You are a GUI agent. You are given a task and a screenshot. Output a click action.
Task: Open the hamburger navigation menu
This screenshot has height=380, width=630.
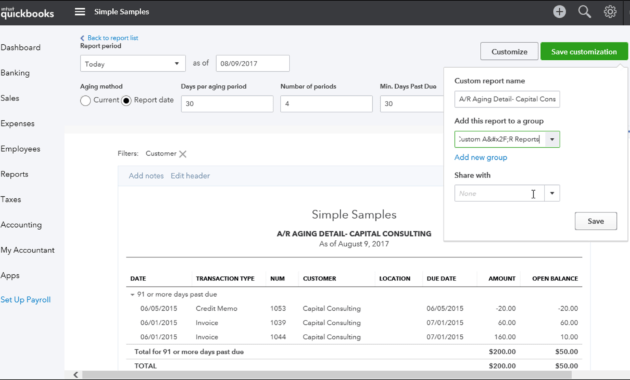point(80,12)
